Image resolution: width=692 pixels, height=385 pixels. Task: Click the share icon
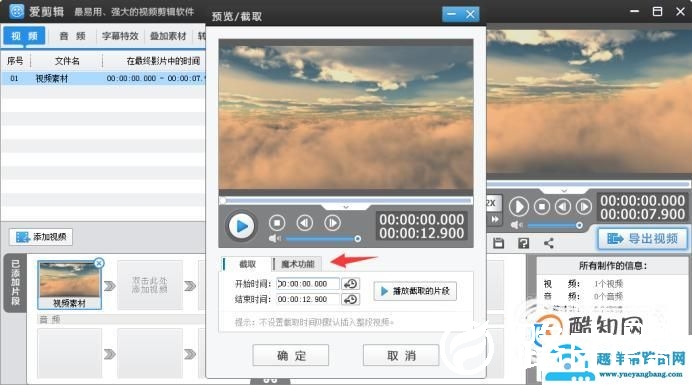(x=549, y=243)
